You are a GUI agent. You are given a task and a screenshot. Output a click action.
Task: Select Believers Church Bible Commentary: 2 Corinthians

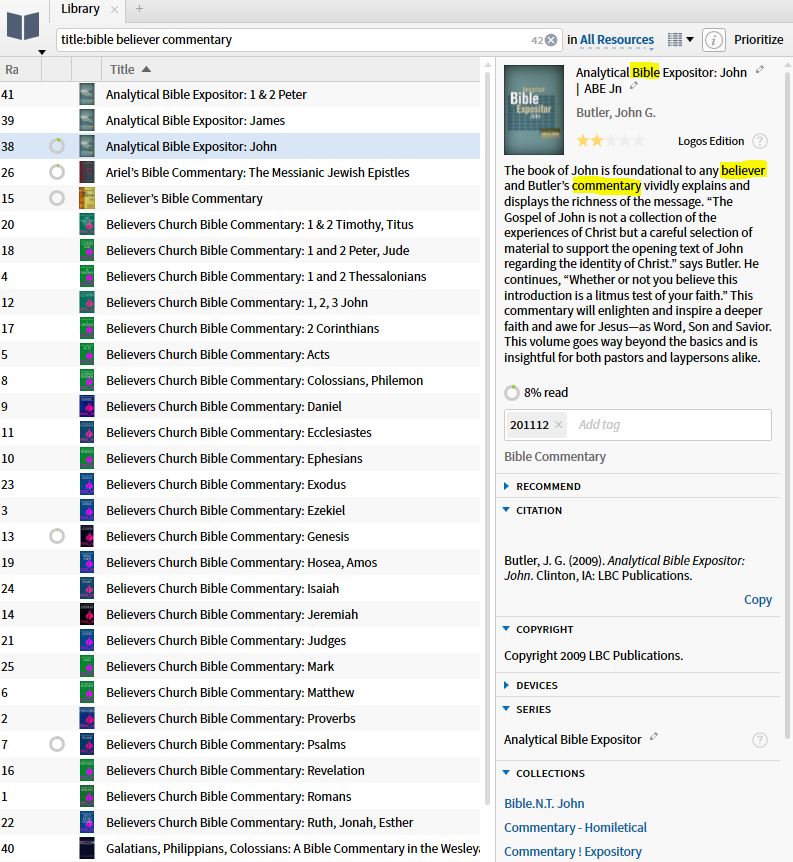pos(240,329)
